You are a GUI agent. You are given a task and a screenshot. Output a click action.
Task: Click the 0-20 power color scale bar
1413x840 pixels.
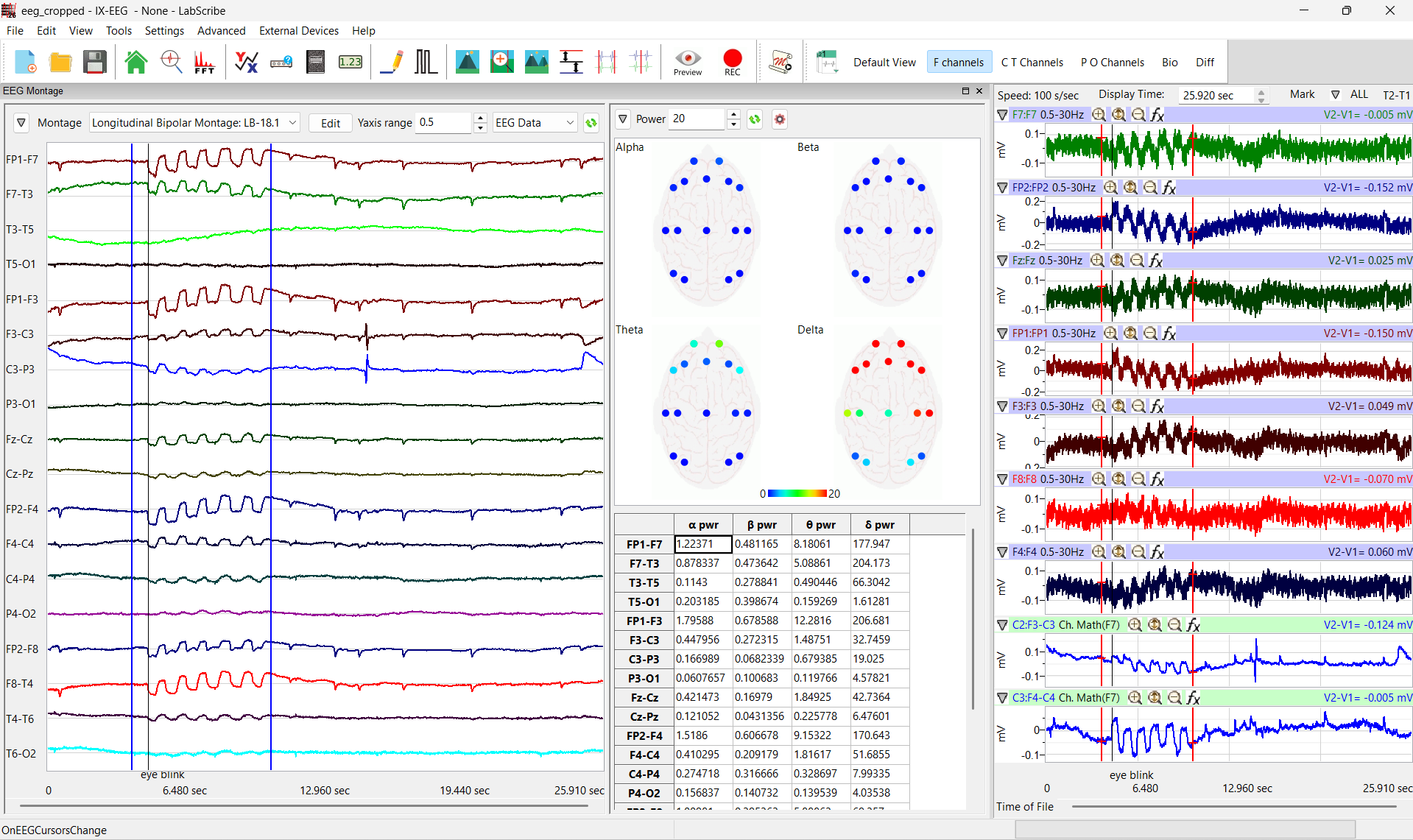(x=797, y=493)
